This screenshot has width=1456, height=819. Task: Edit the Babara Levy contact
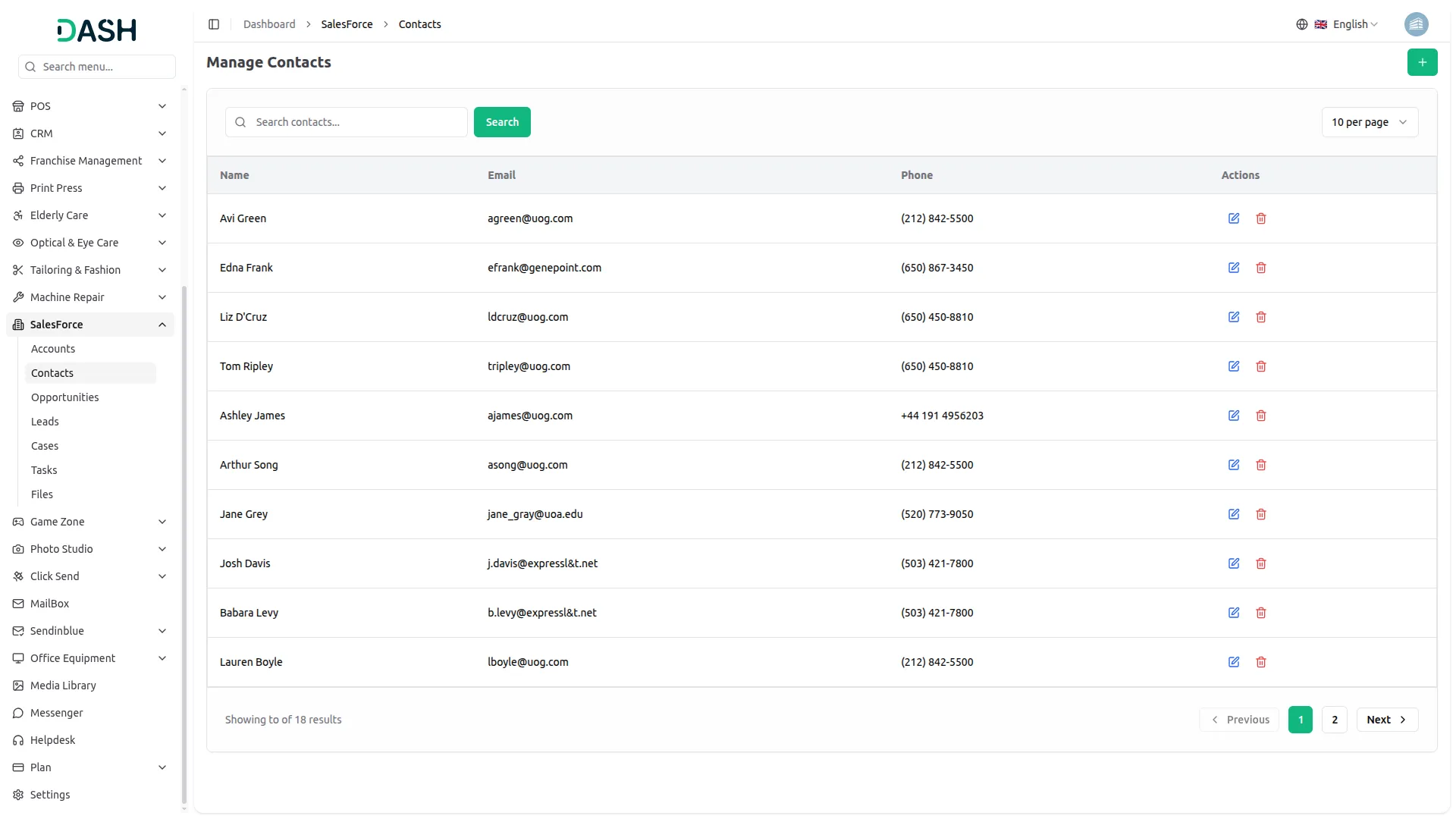click(x=1234, y=613)
